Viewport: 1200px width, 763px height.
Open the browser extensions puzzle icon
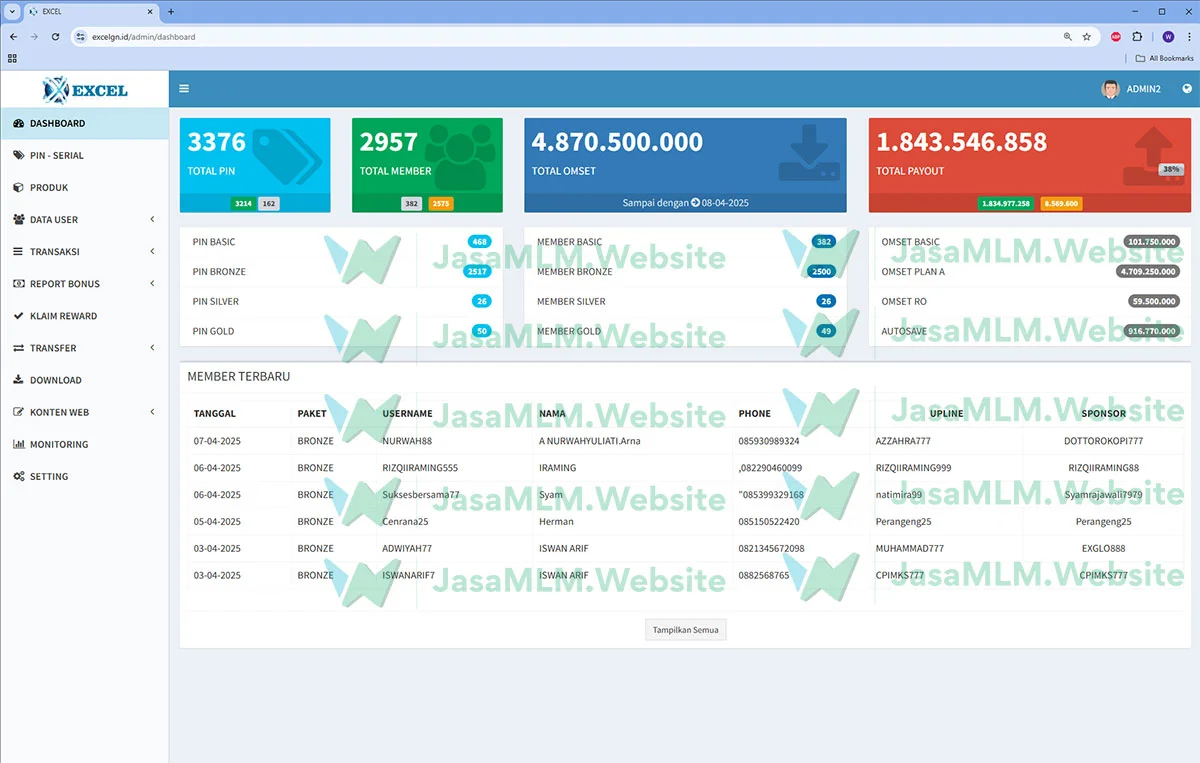[1138, 37]
